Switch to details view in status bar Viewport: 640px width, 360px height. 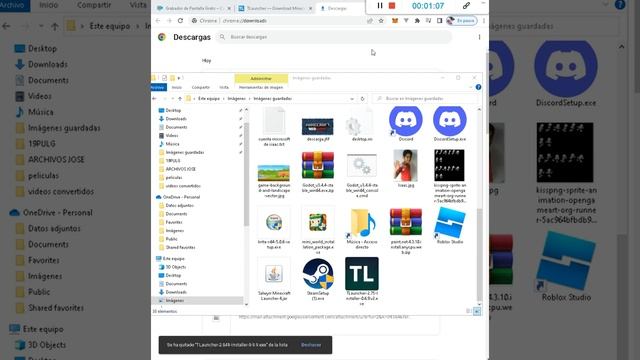tap(469, 311)
